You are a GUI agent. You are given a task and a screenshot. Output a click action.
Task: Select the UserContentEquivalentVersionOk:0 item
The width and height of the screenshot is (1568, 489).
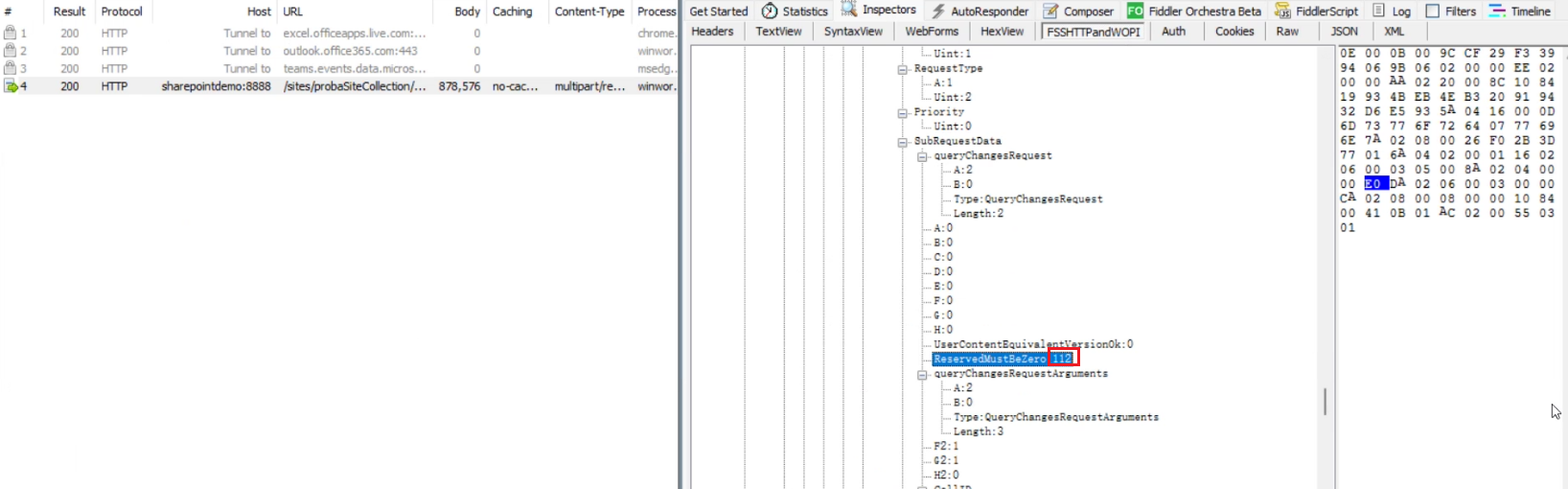[1033, 343]
